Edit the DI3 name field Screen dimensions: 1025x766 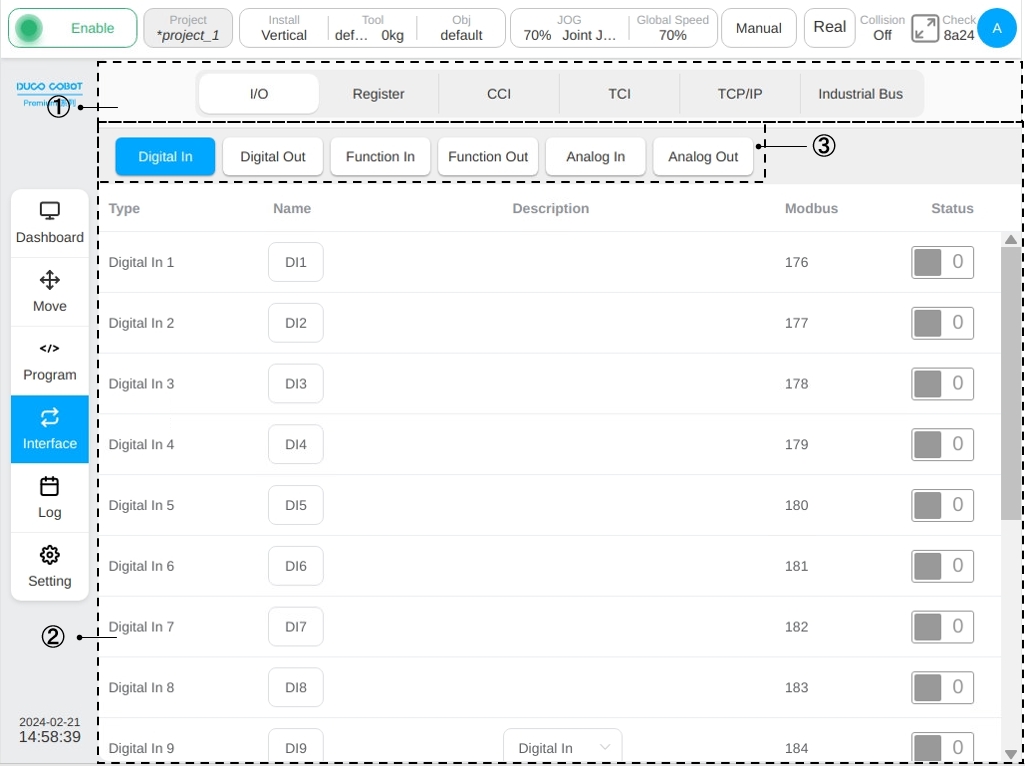(295, 384)
